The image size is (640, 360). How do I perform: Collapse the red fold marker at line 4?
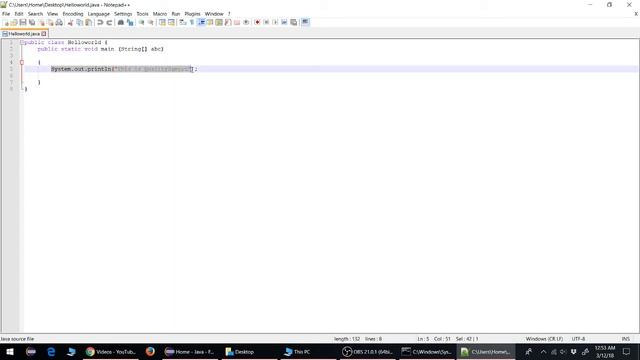22,62
